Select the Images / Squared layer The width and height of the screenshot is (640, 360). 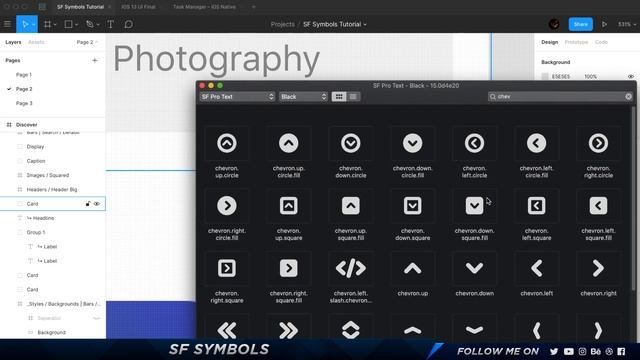(48, 175)
